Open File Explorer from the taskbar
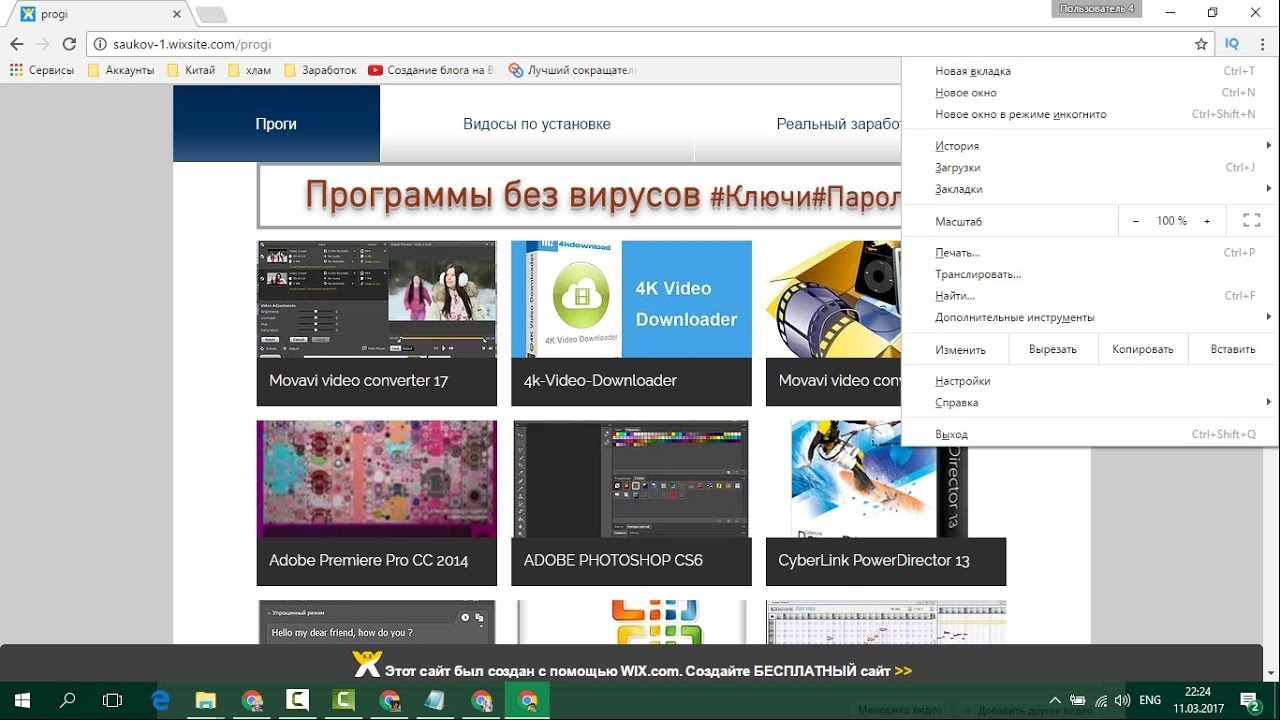 (206, 700)
